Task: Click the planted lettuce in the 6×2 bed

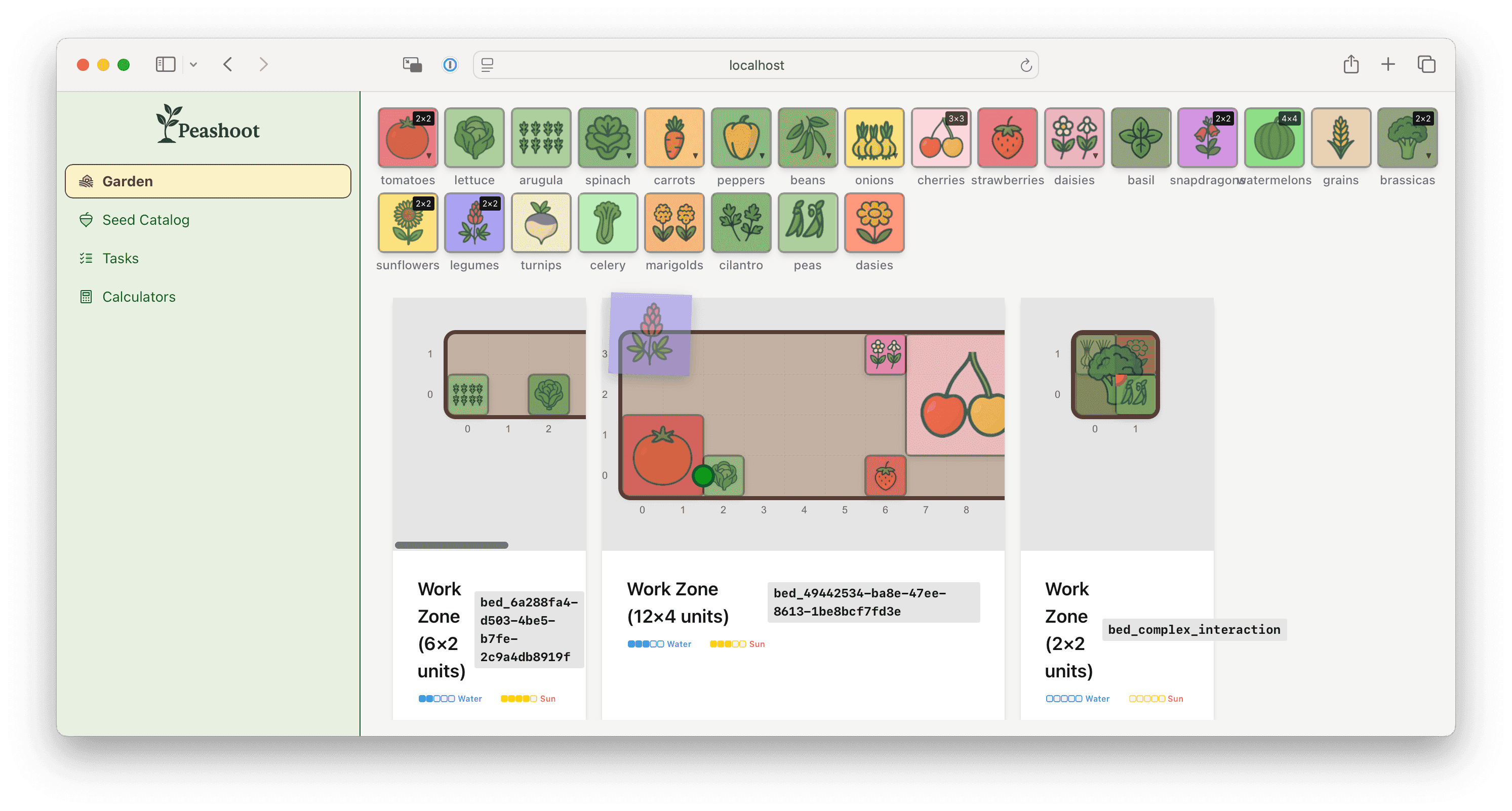Action: point(549,394)
